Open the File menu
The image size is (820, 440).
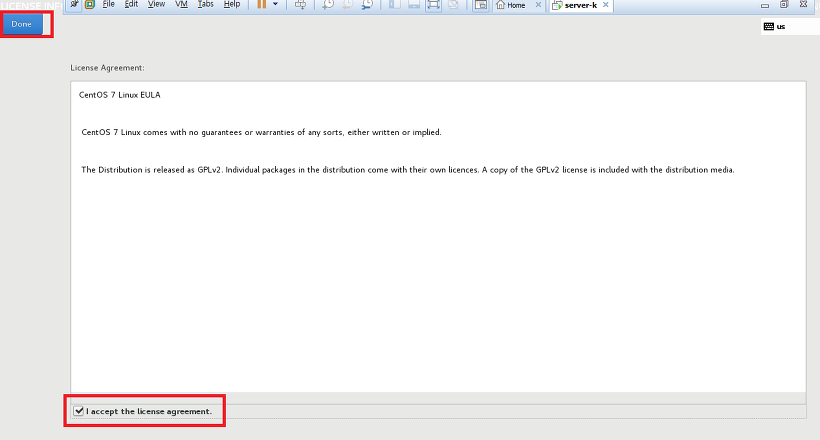pyautogui.click(x=108, y=4)
